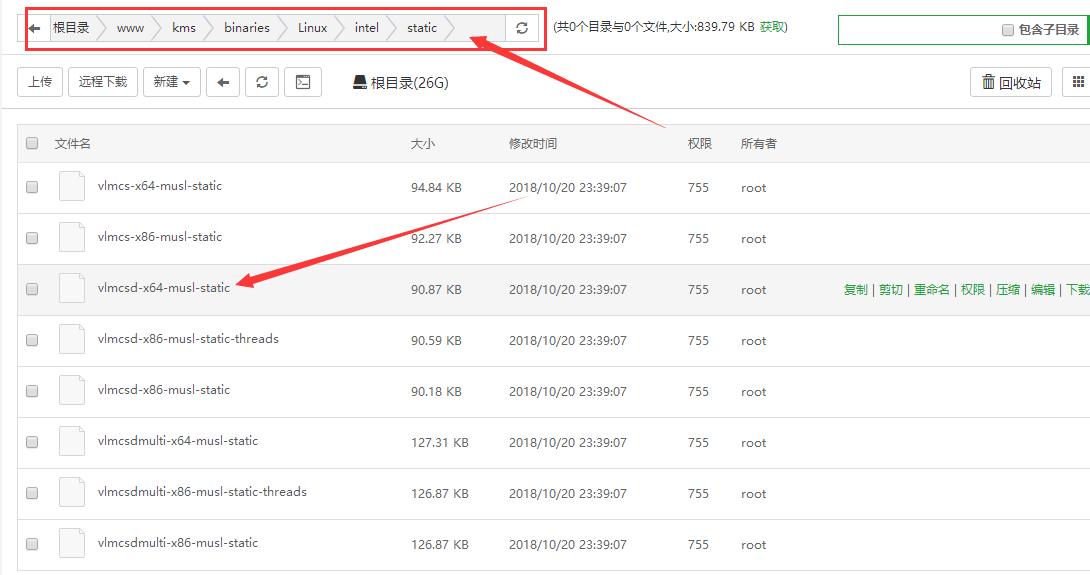The width and height of the screenshot is (1090, 575).
Task: Enable the 包含子目录 checkbox
Action: tap(1008, 30)
